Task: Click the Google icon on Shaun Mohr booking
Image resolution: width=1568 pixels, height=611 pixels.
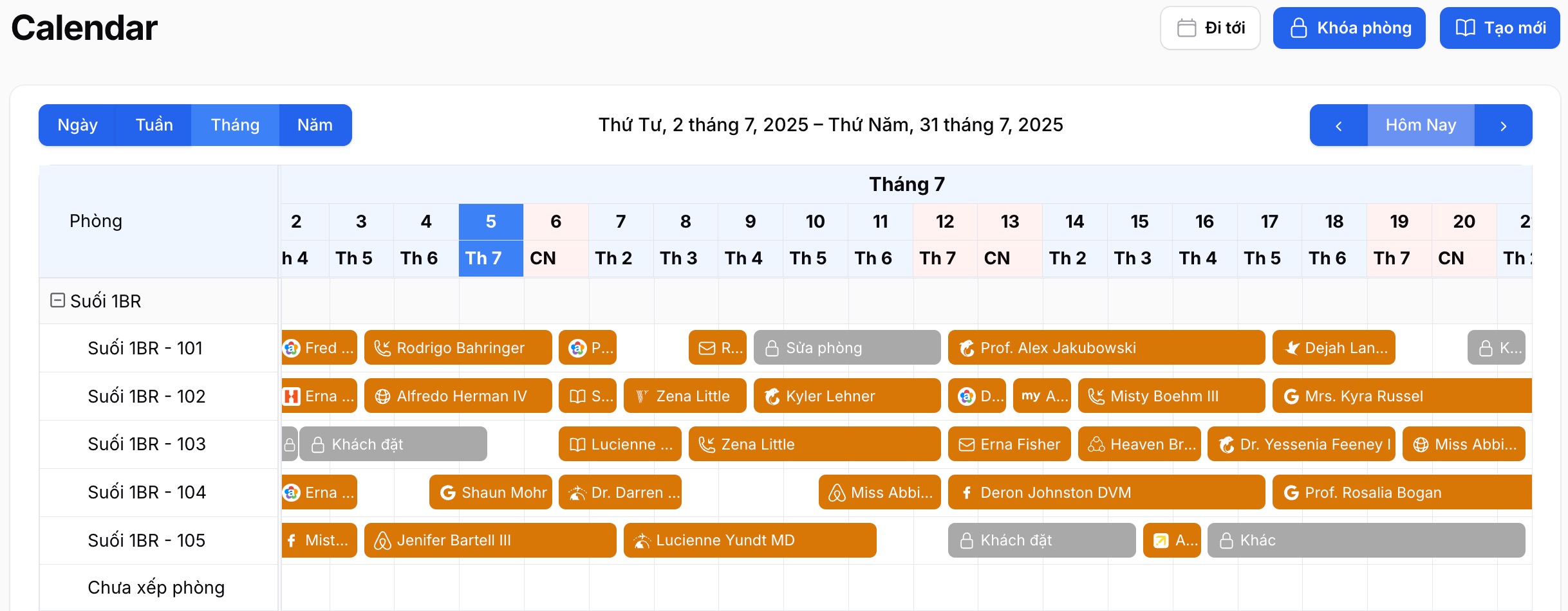Action: (447, 493)
